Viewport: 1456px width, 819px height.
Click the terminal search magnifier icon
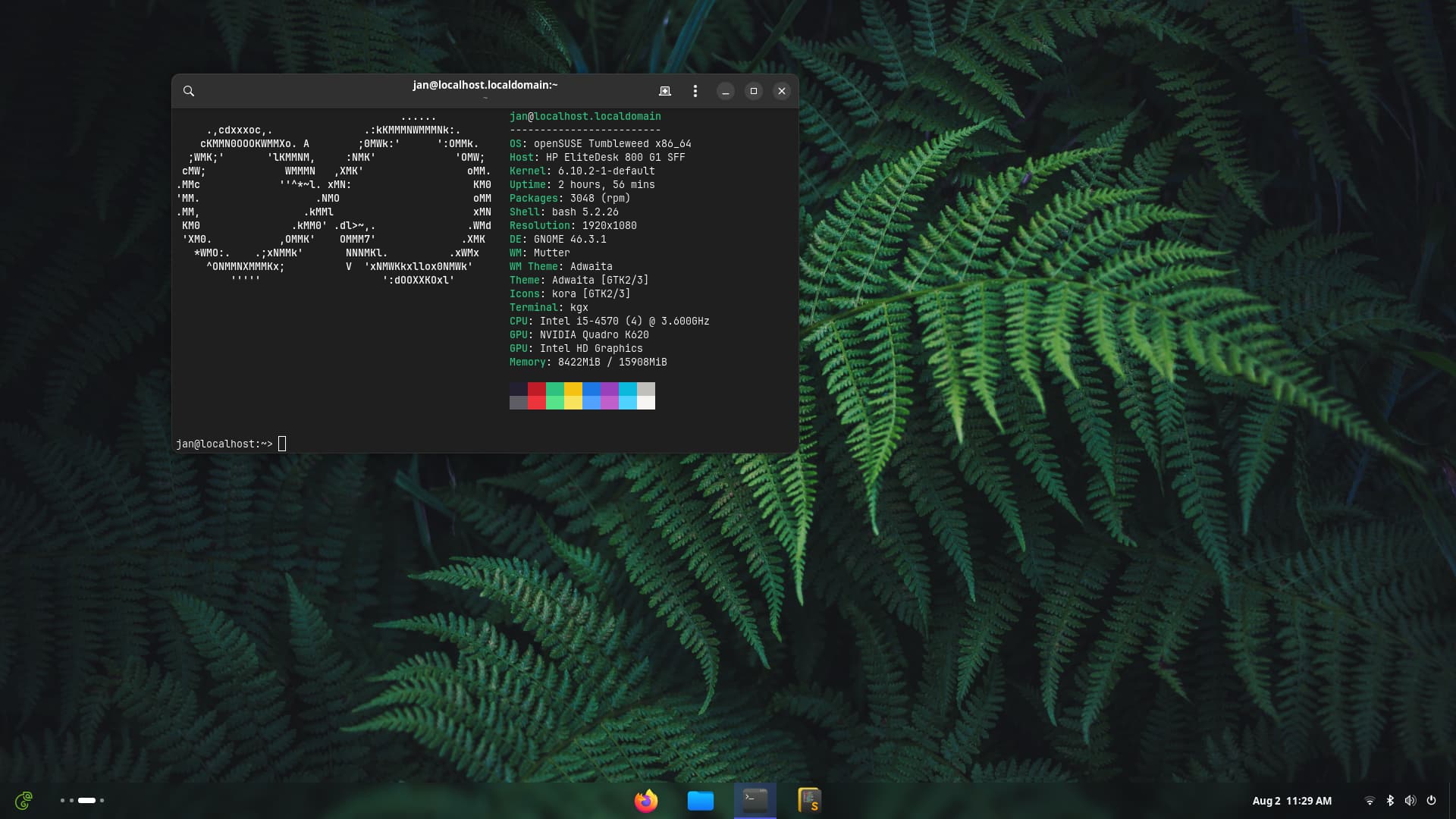click(189, 91)
